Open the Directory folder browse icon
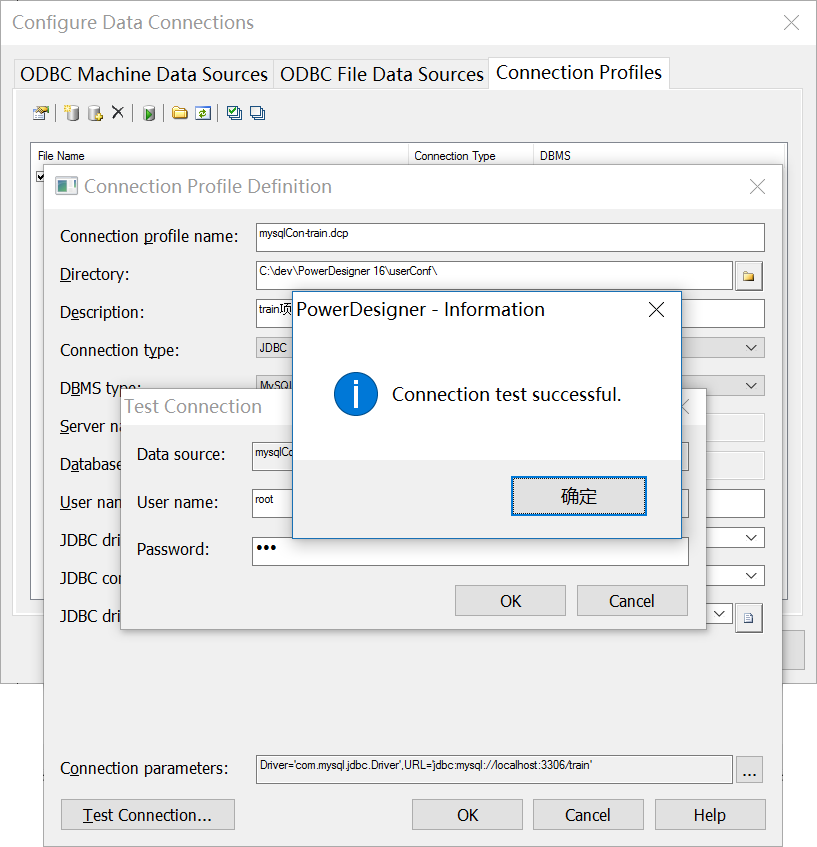817x847 pixels. click(748, 274)
